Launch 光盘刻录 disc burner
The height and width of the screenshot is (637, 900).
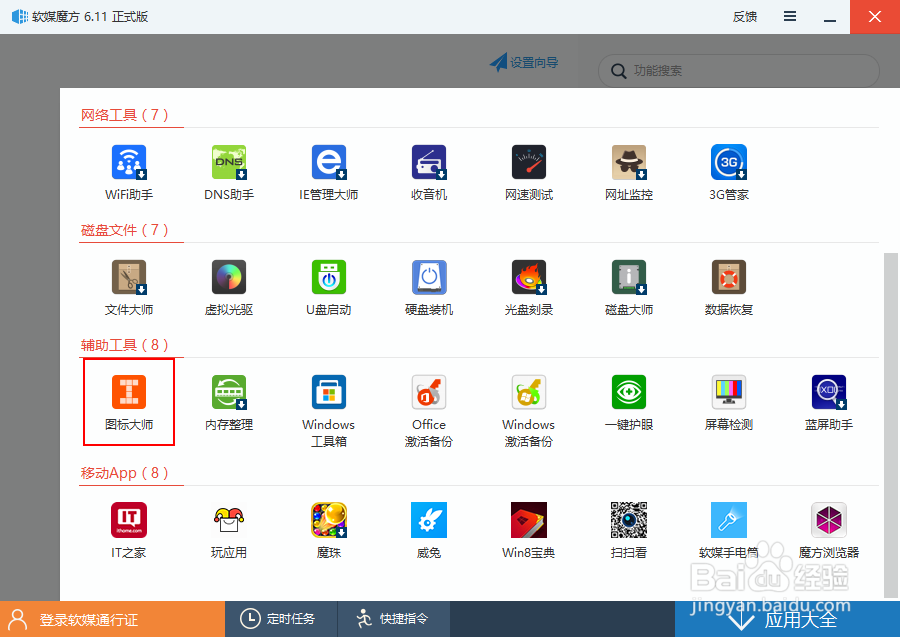[529, 277]
